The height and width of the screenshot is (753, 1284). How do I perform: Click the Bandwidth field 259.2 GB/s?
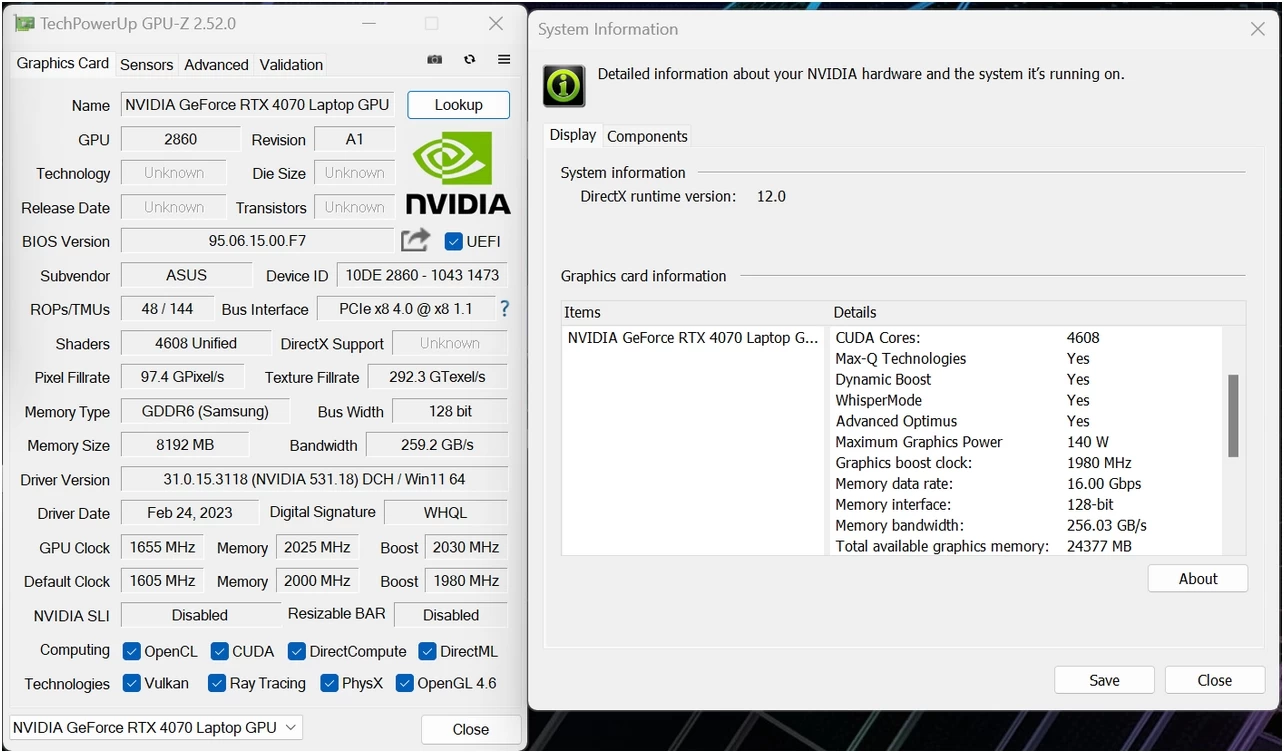pyautogui.click(x=437, y=445)
